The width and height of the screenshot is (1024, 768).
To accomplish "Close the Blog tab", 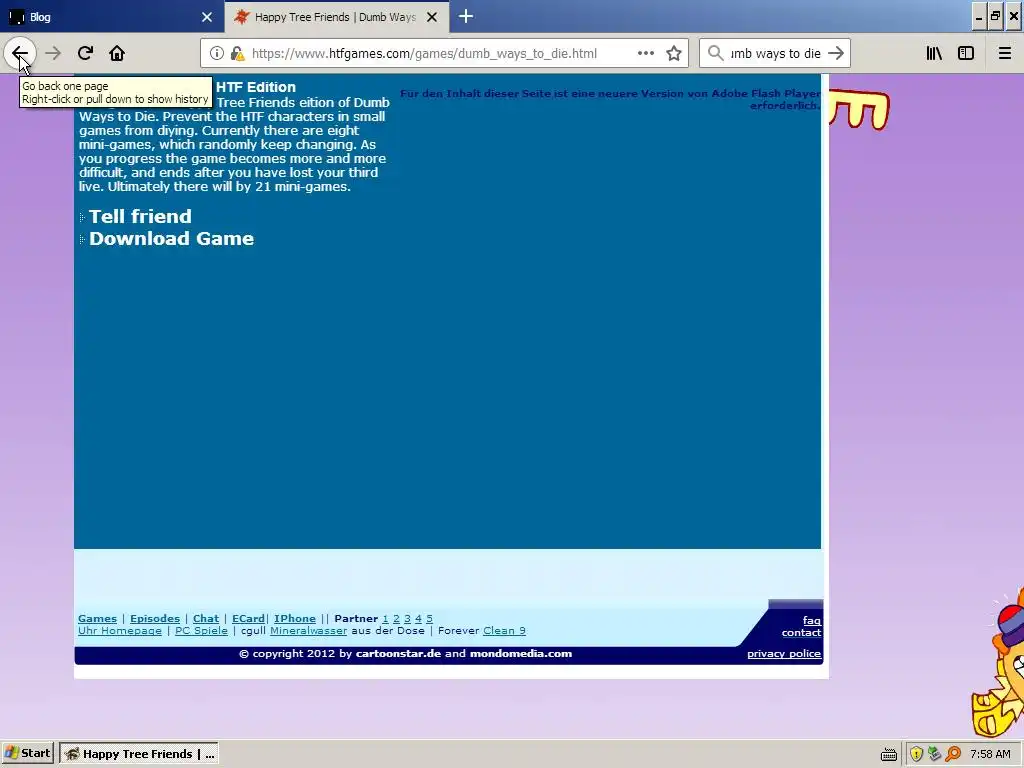I will point(207,17).
